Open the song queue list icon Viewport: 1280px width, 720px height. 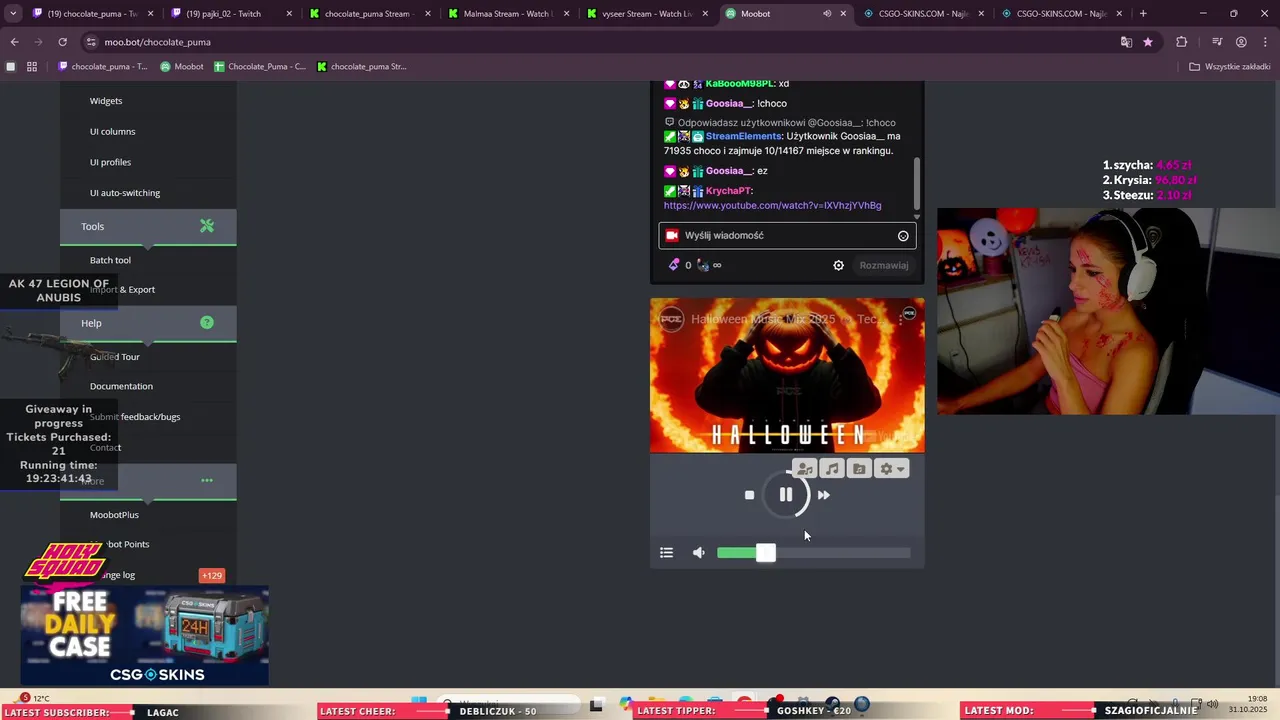667,553
